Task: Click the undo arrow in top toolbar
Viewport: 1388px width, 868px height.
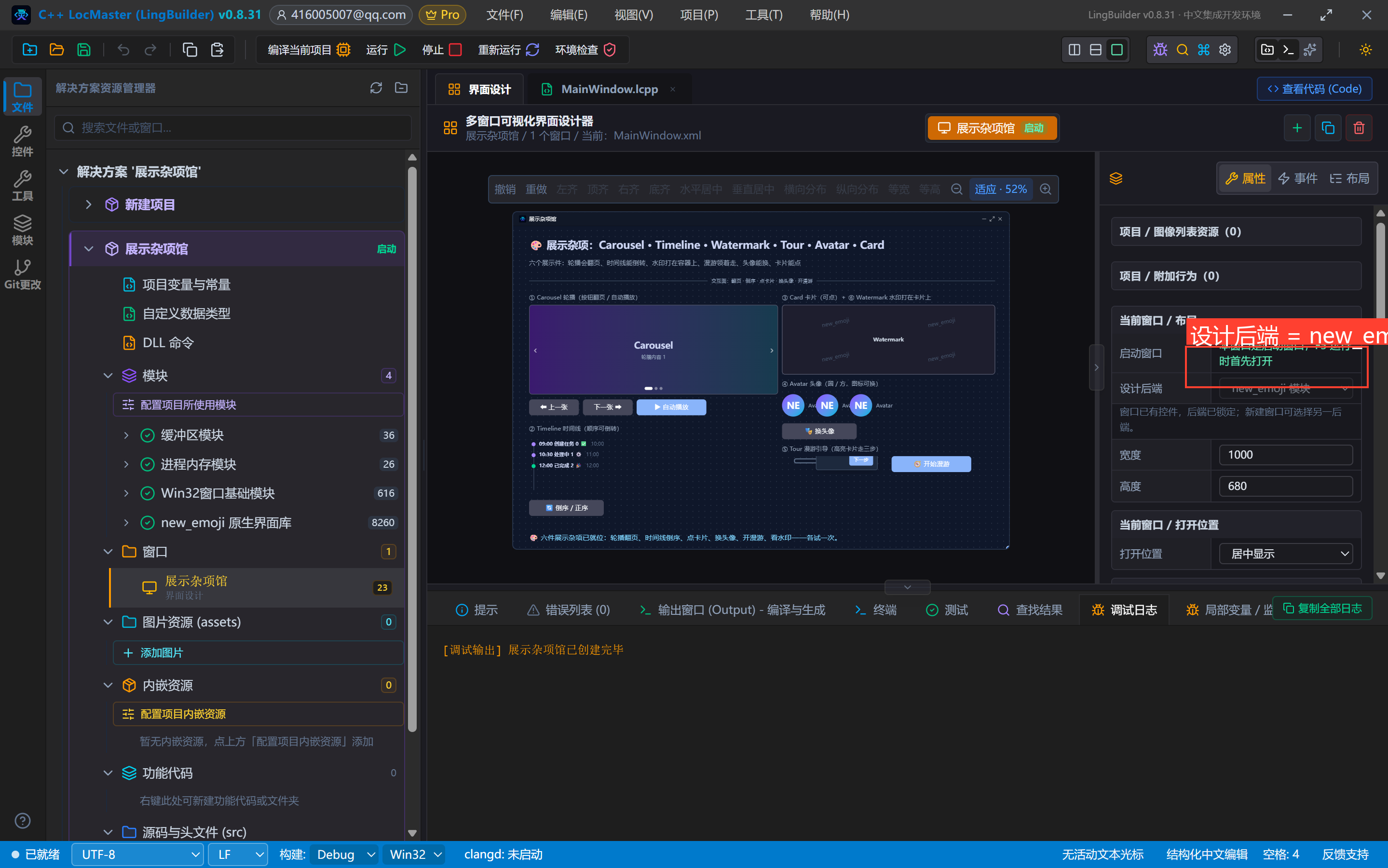Action: (x=123, y=50)
